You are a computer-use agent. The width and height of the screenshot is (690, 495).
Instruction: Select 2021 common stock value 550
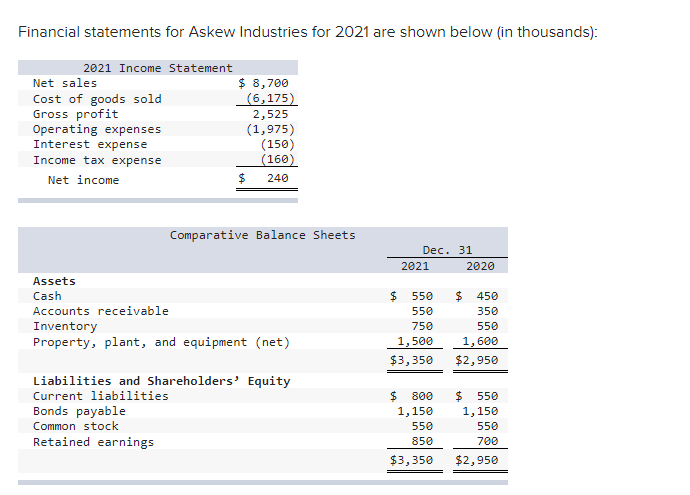coord(422,426)
